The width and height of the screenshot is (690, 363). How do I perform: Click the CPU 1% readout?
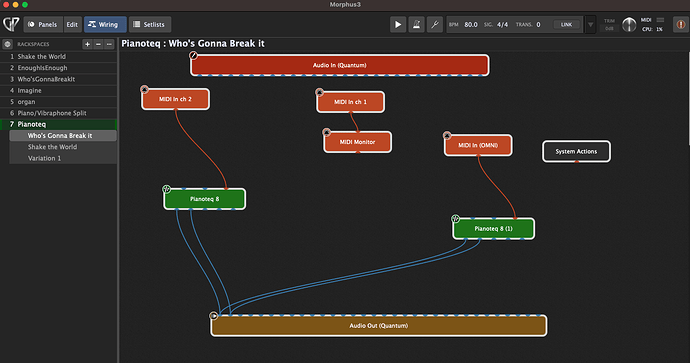653,29
